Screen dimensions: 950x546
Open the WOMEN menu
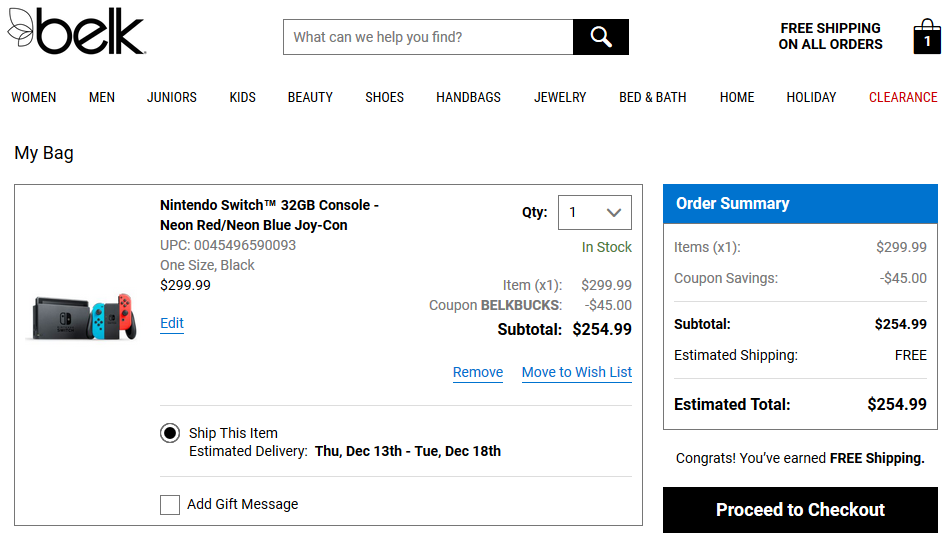[x=34, y=98]
